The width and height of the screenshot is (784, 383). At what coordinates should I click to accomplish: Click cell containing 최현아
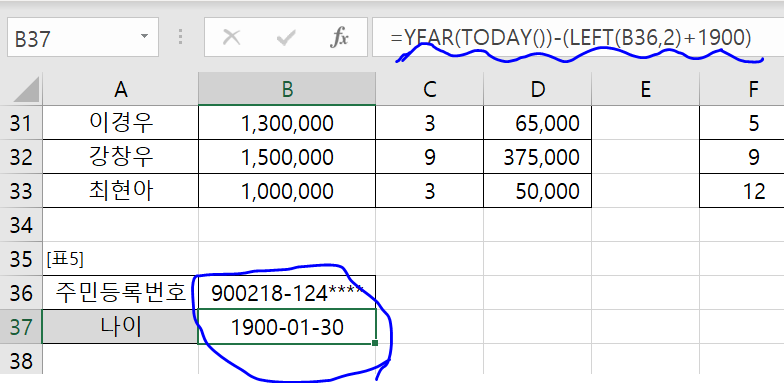coord(120,190)
